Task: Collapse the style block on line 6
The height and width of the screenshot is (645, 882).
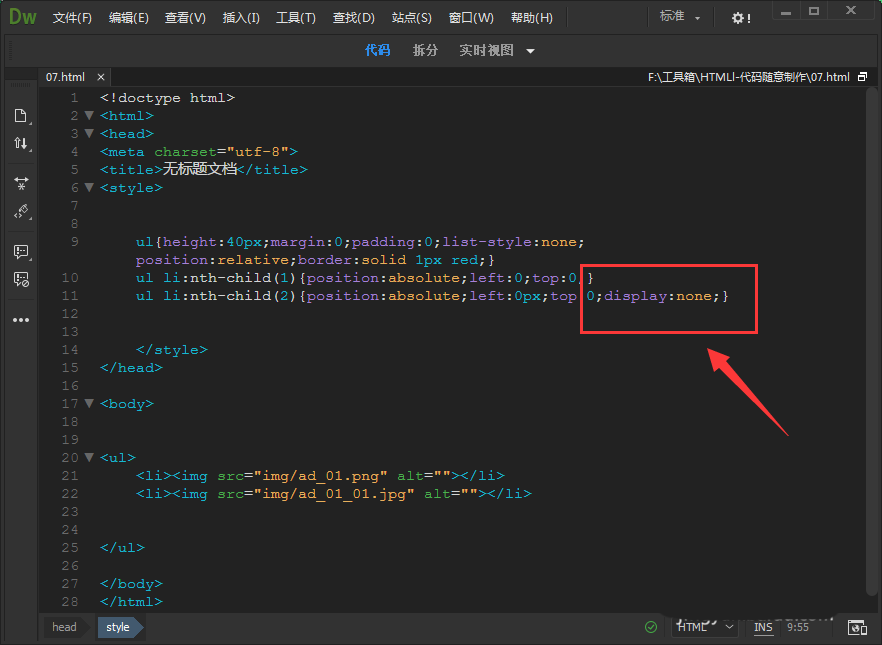Action: click(89, 188)
